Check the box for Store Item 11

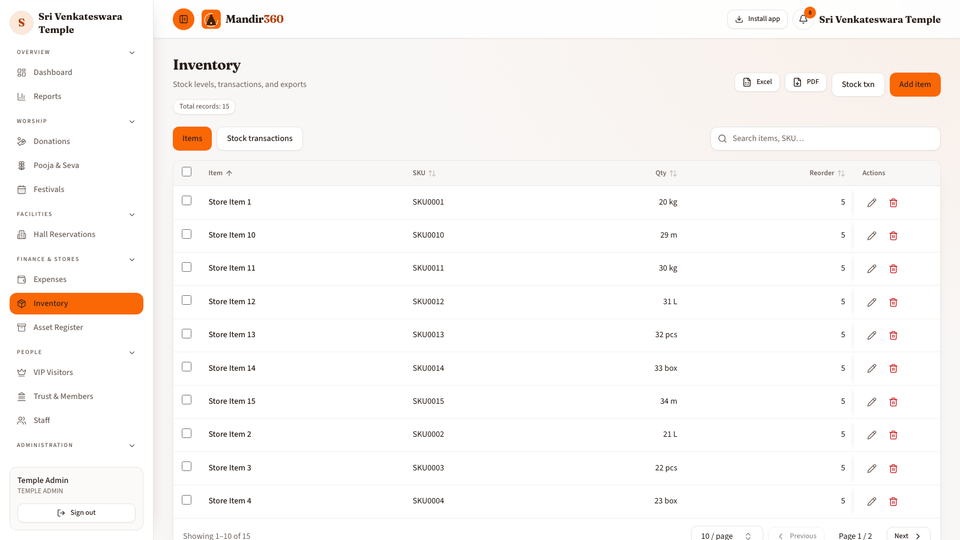(187, 267)
